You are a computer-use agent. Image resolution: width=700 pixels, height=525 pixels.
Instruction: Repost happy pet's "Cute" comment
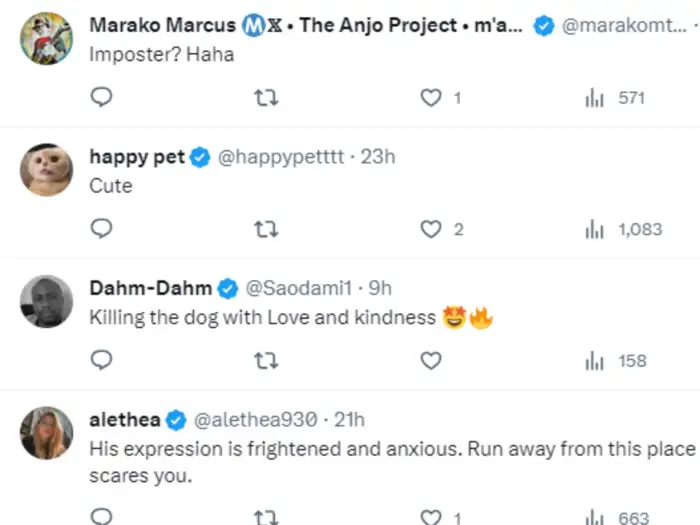(266, 229)
